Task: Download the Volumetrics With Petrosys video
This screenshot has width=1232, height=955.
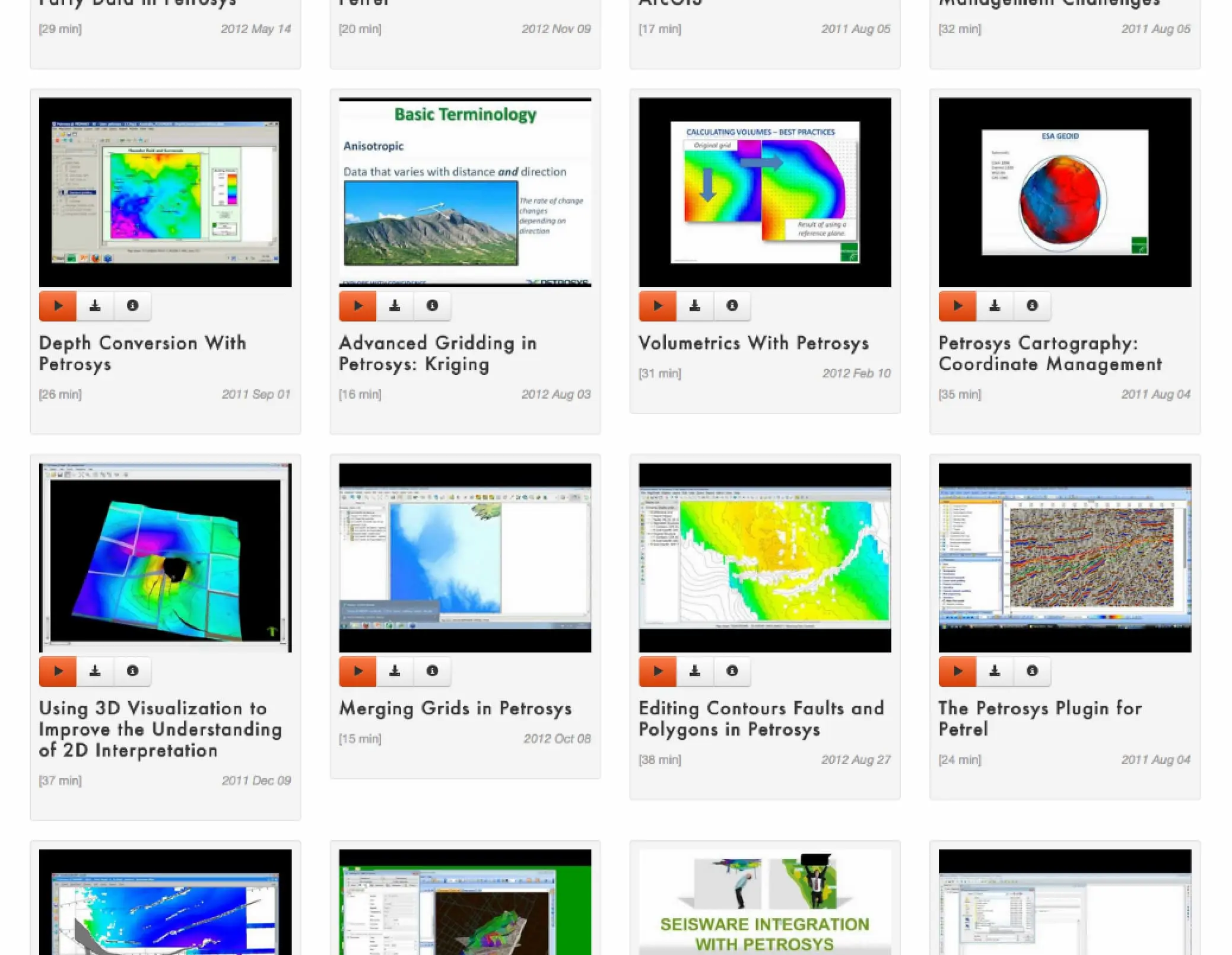Action: click(695, 306)
